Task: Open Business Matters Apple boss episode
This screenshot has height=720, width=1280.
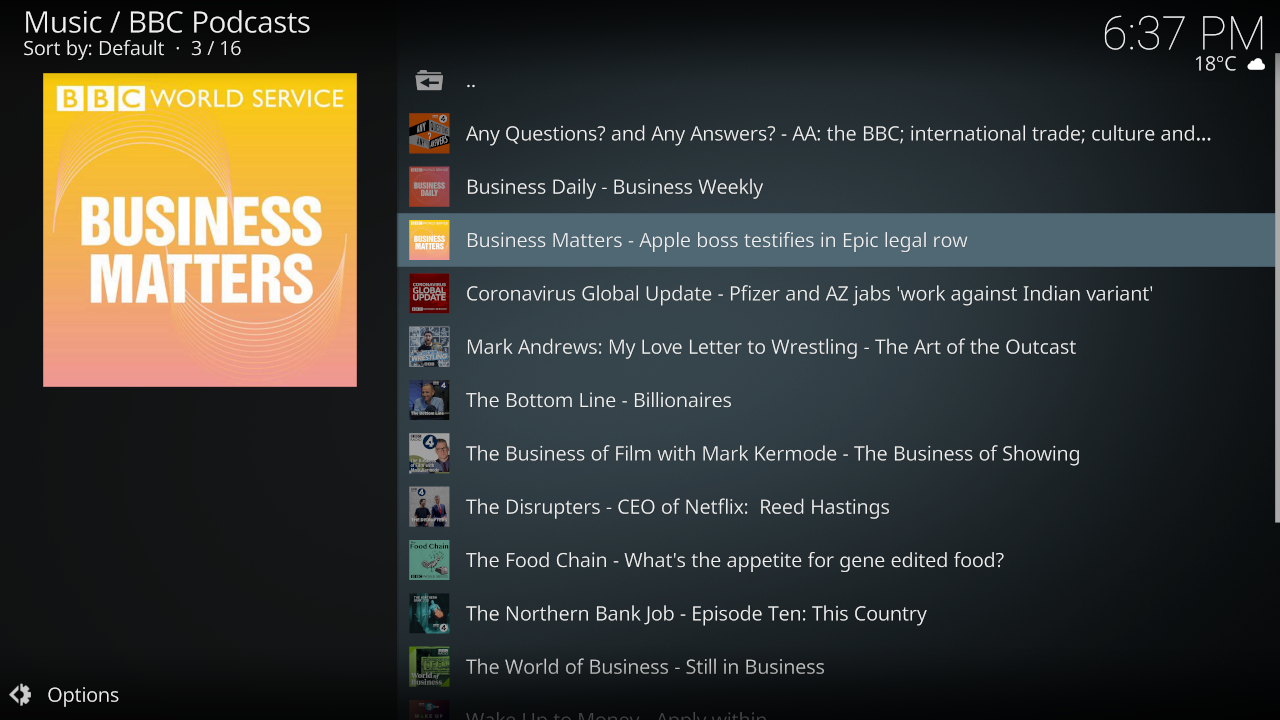Action: click(716, 240)
